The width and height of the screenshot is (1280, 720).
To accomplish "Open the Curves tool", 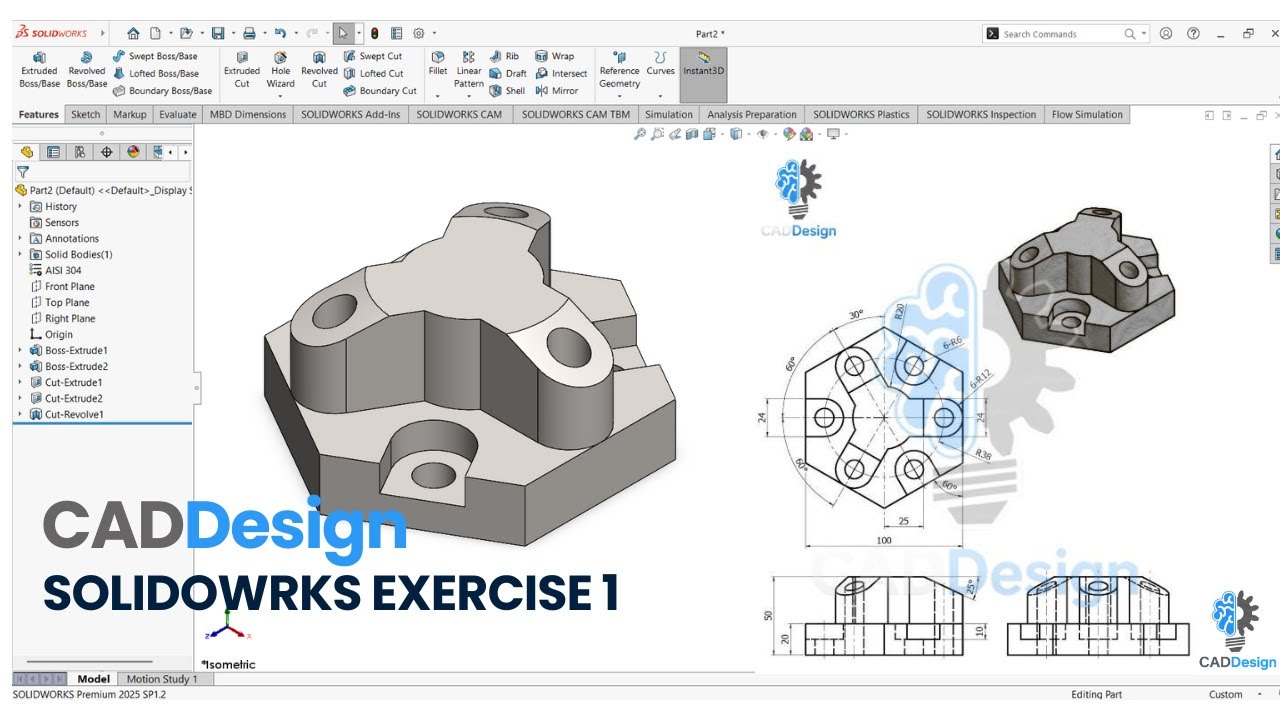I will [x=660, y=63].
